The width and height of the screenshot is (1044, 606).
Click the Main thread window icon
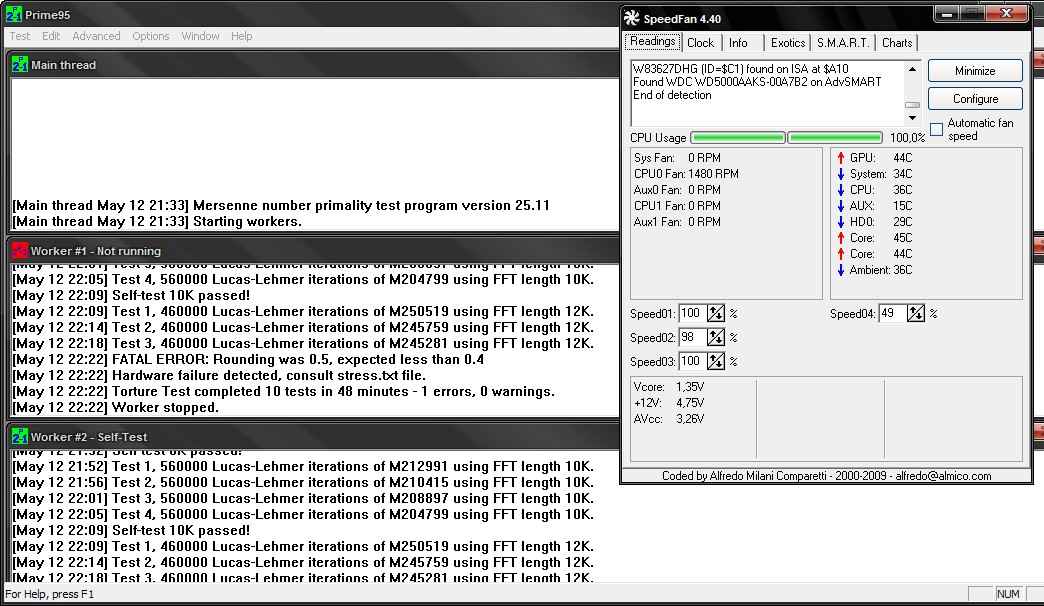tap(19, 65)
